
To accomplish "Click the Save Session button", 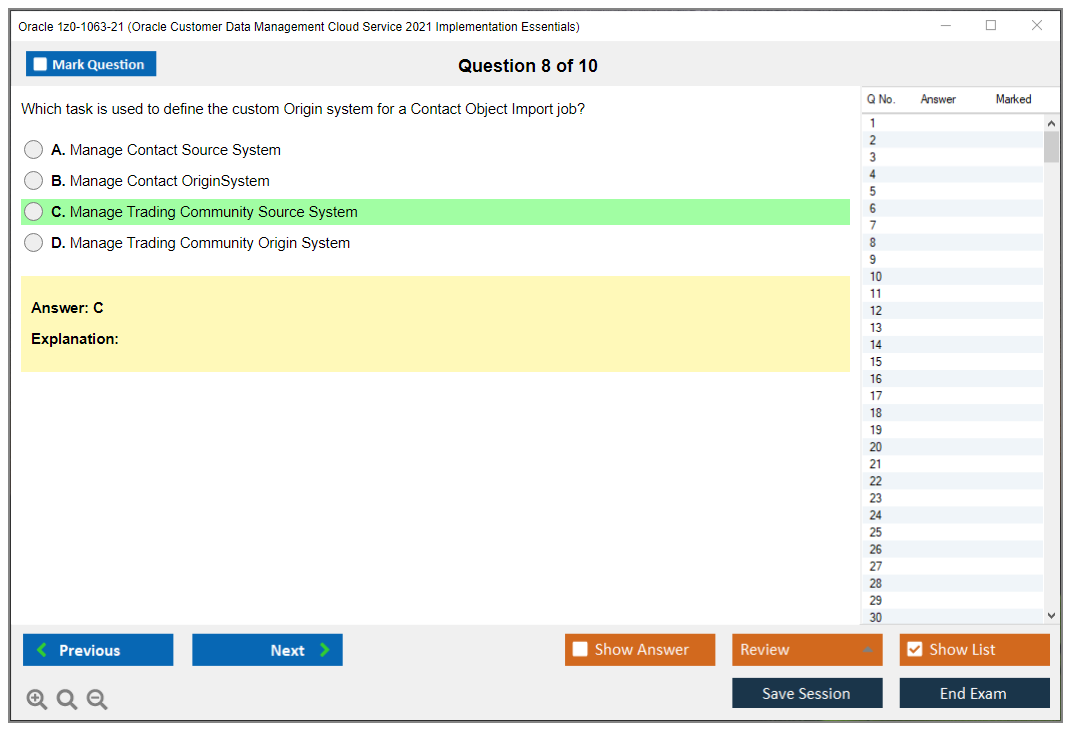I will click(x=807, y=692).
